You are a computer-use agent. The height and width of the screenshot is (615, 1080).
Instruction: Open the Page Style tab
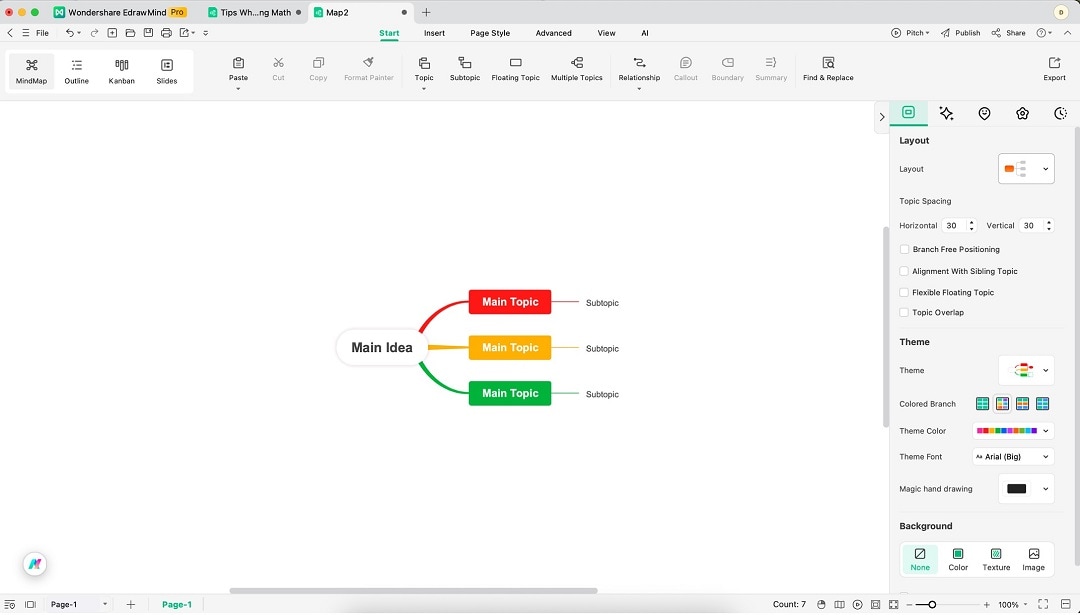click(x=489, y=32)
